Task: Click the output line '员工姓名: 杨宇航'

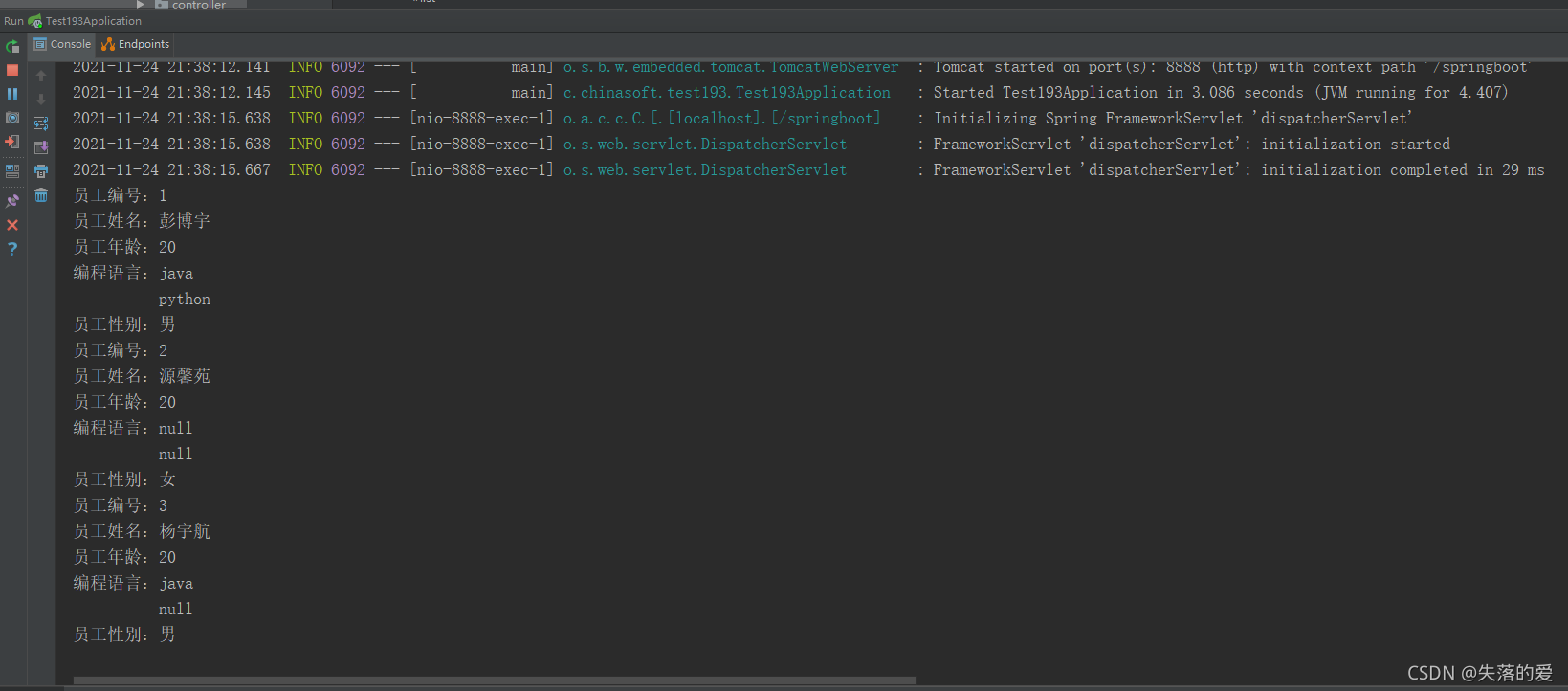Action: (142, 531)
